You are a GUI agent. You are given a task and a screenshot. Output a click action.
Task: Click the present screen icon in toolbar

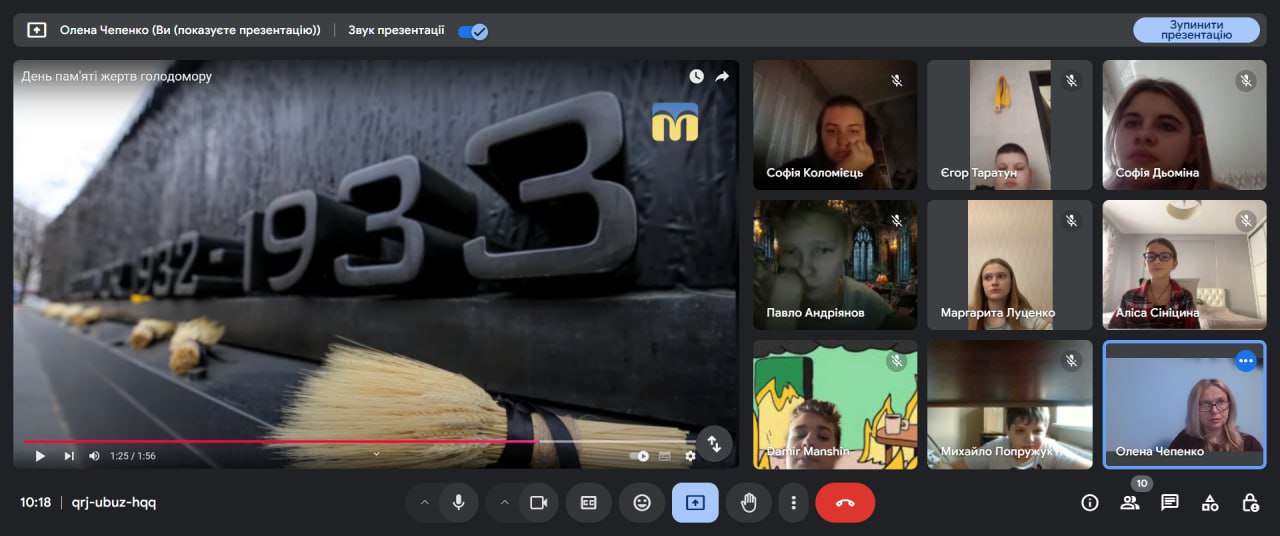[x=695, y=503]
